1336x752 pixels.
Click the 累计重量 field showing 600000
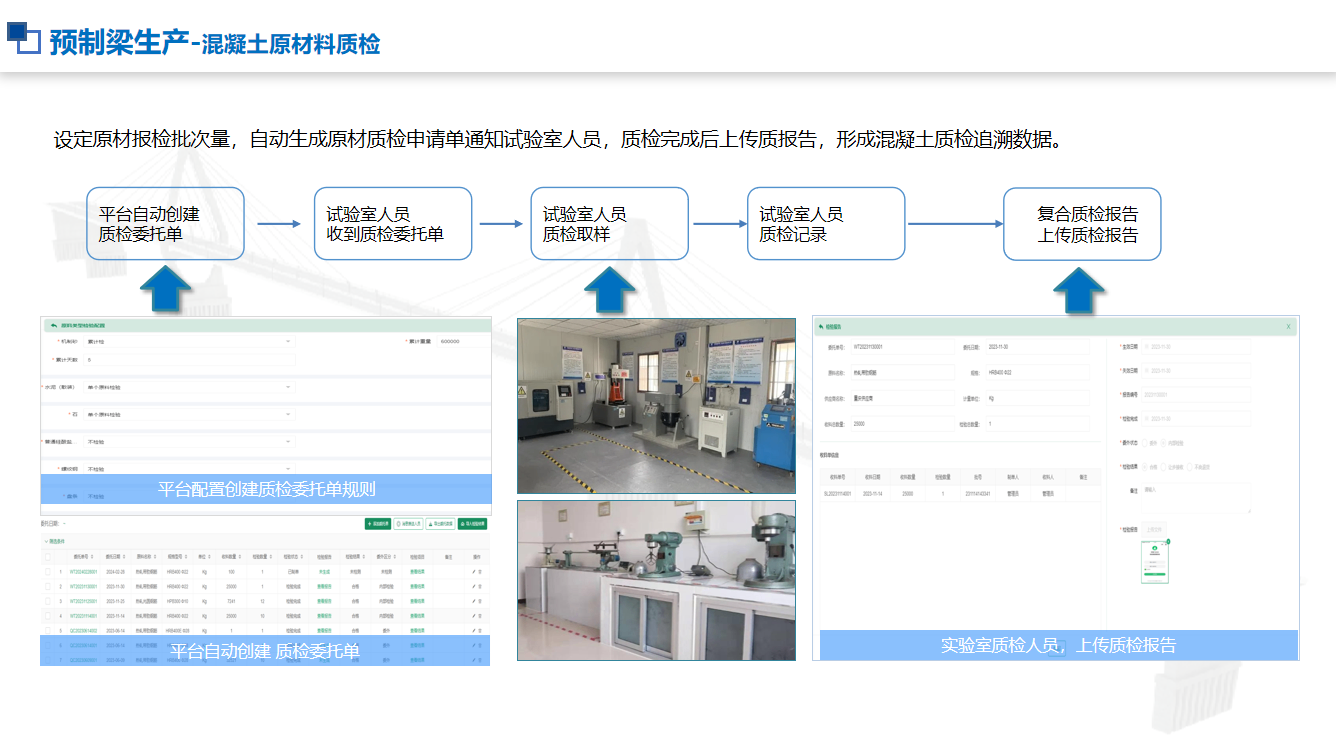tap(463, 341)
